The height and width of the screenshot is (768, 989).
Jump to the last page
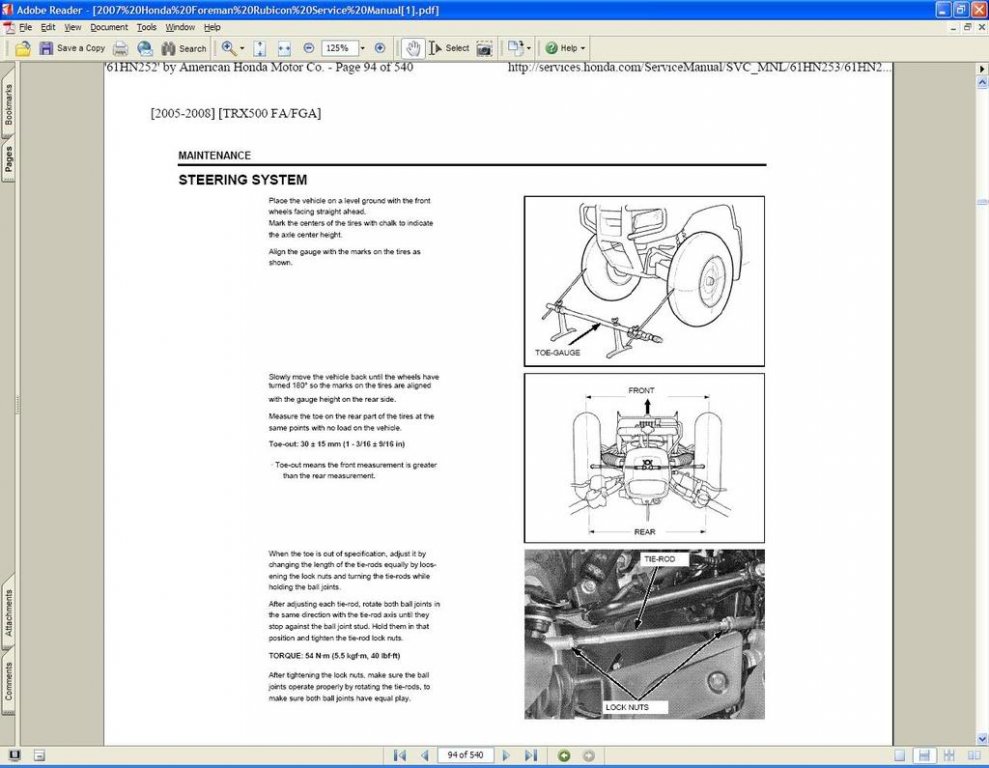(531, 755)
